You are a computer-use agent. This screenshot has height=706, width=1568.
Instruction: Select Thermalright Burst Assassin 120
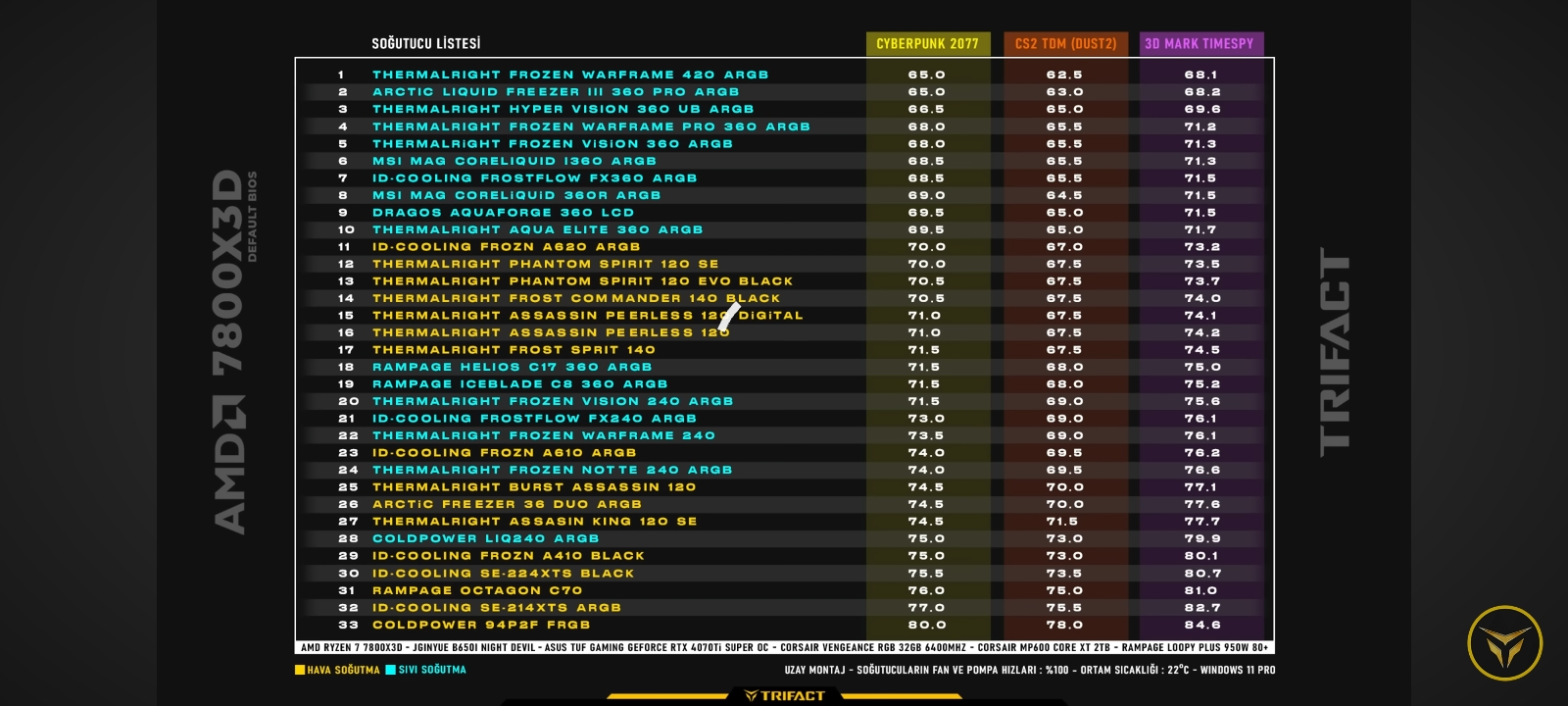[x=534, y=487]
